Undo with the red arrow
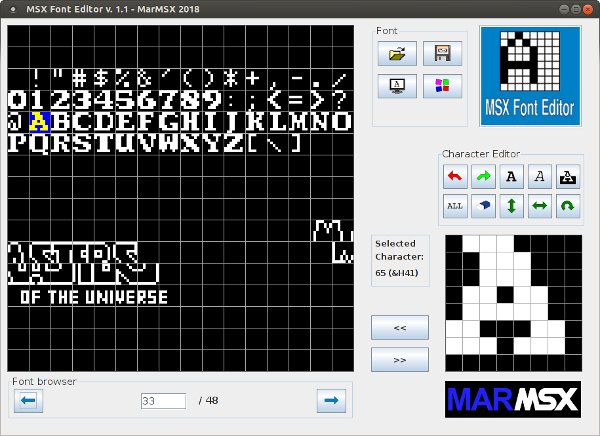Image resolution: width=600 pixels, height=436 pixels. (x=455, y=176)
